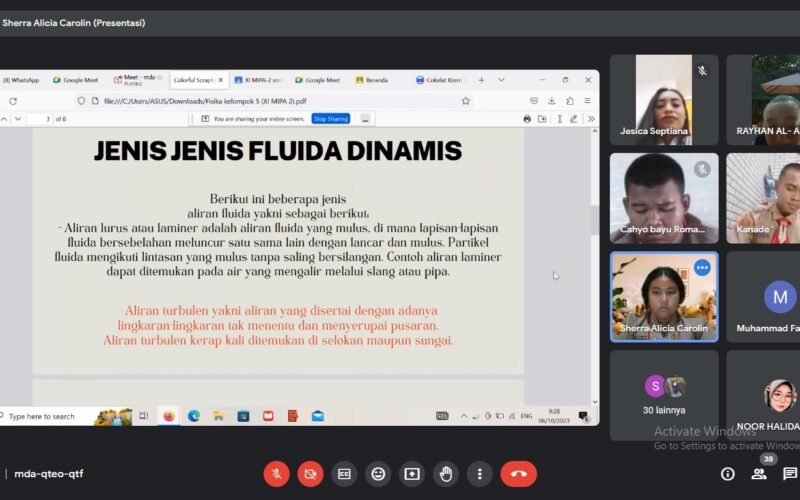Screen dimensions: 800x500
Task: Unmute the microphone in Meet
Action: click(x=276, y=474)
